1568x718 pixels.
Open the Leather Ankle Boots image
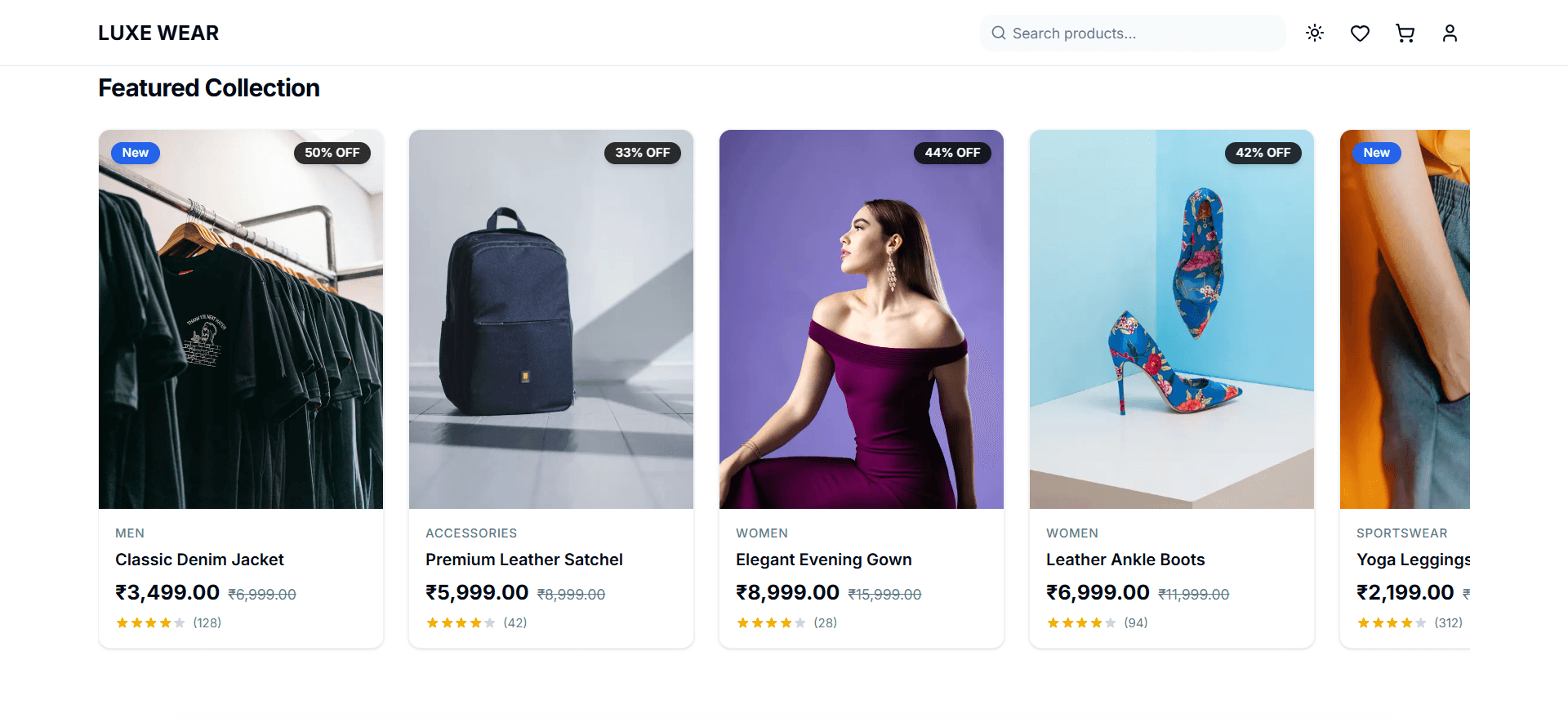coord(1172,327)
